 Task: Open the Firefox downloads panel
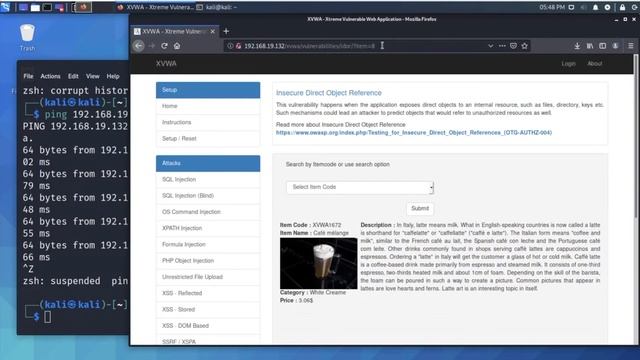pyautogui.click(x=577, y=46)
